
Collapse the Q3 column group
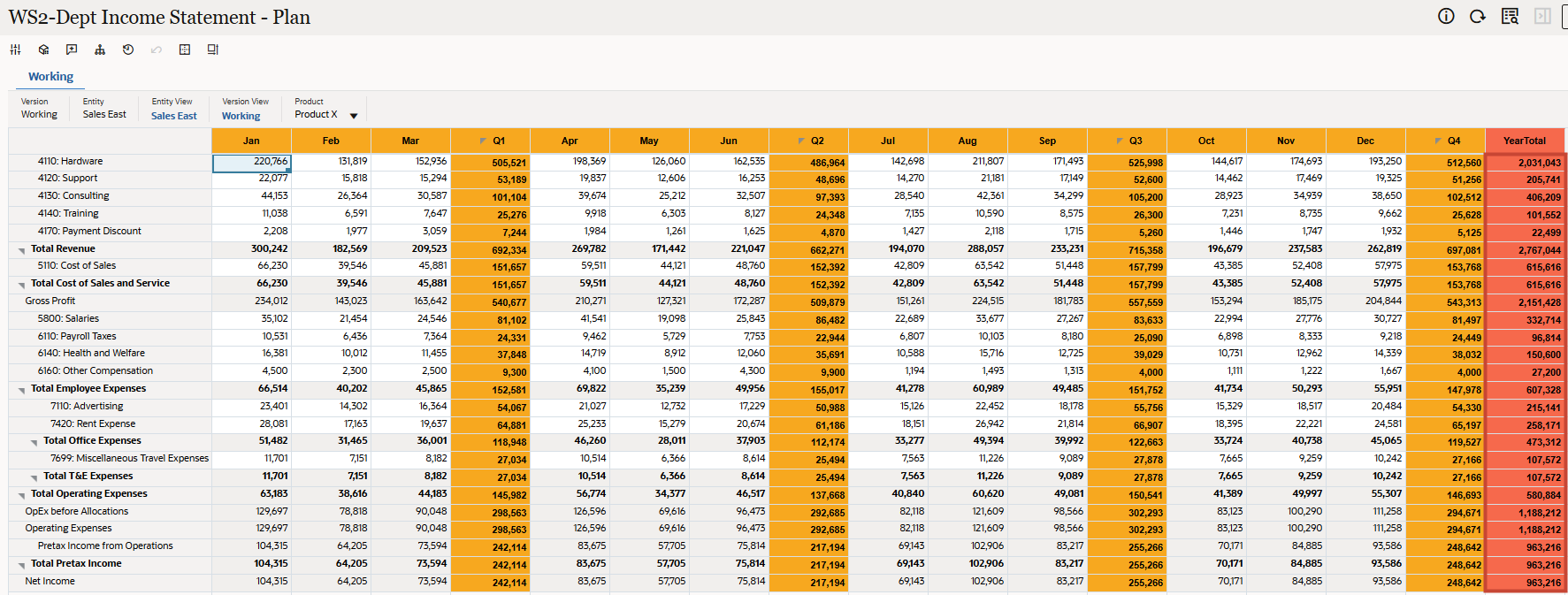click(1120, 141)
